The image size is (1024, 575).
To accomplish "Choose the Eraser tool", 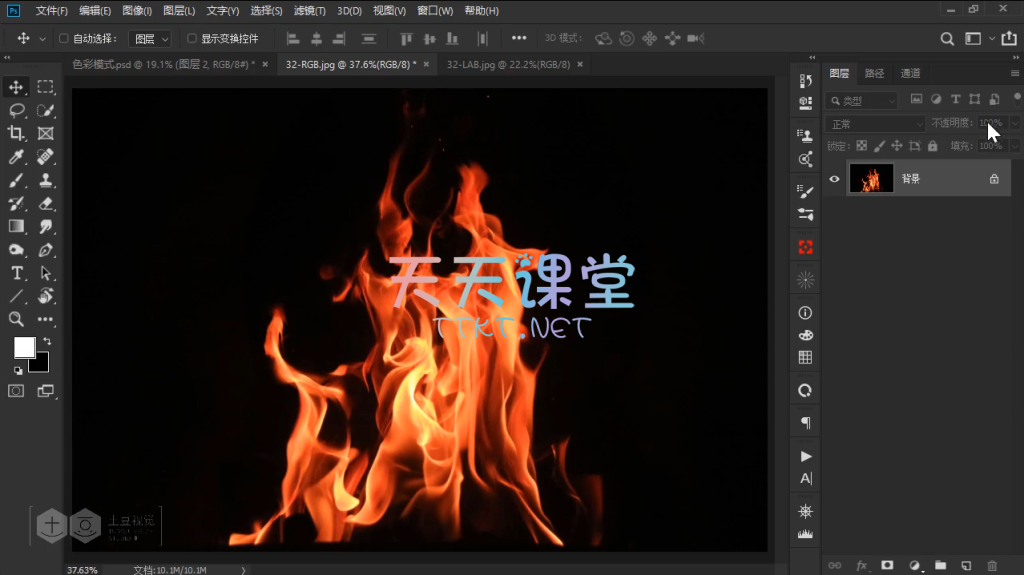I will (x=45, y=203).
